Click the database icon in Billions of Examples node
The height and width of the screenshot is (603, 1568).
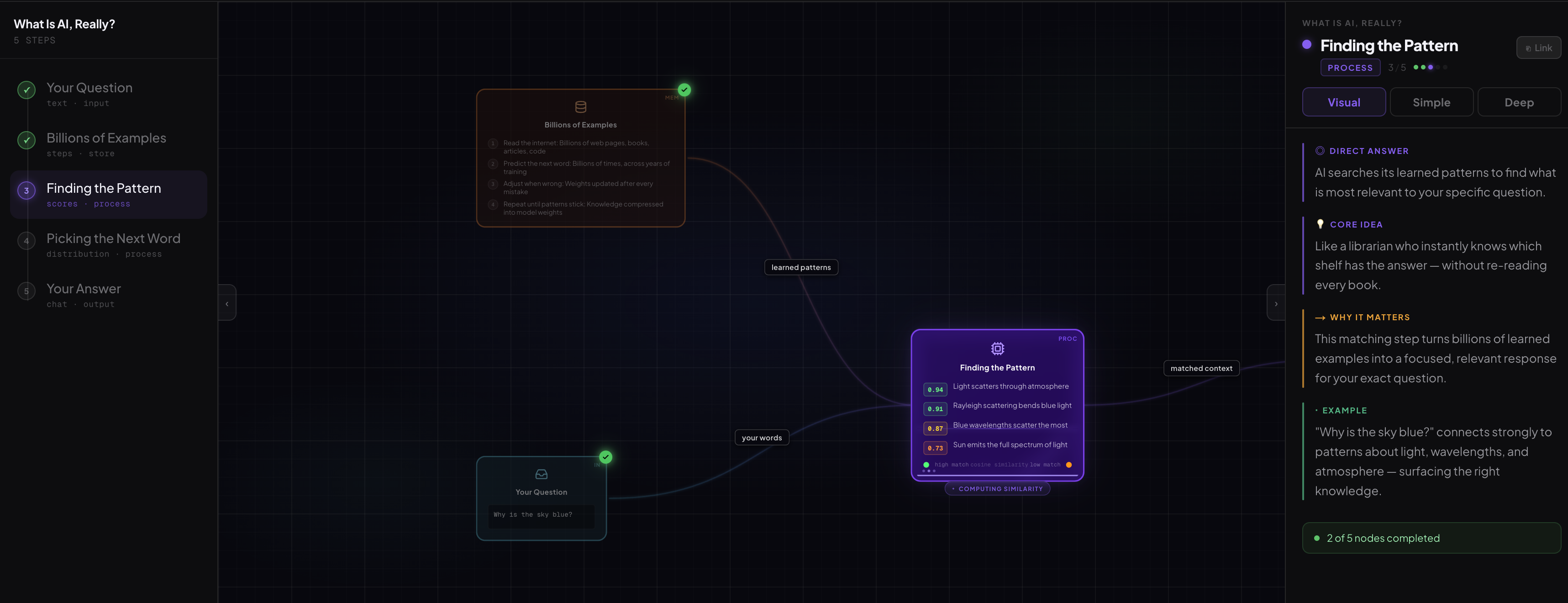pyautogui.click(x=580, y=107)
